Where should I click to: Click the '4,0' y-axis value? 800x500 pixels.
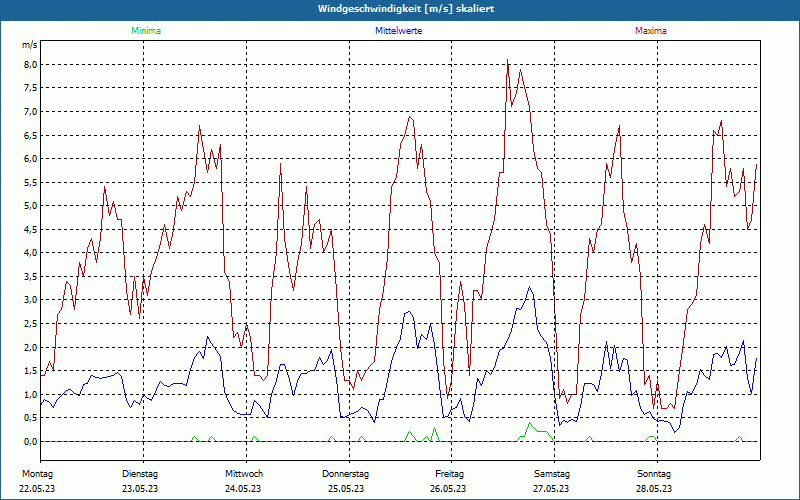point(31,253)
